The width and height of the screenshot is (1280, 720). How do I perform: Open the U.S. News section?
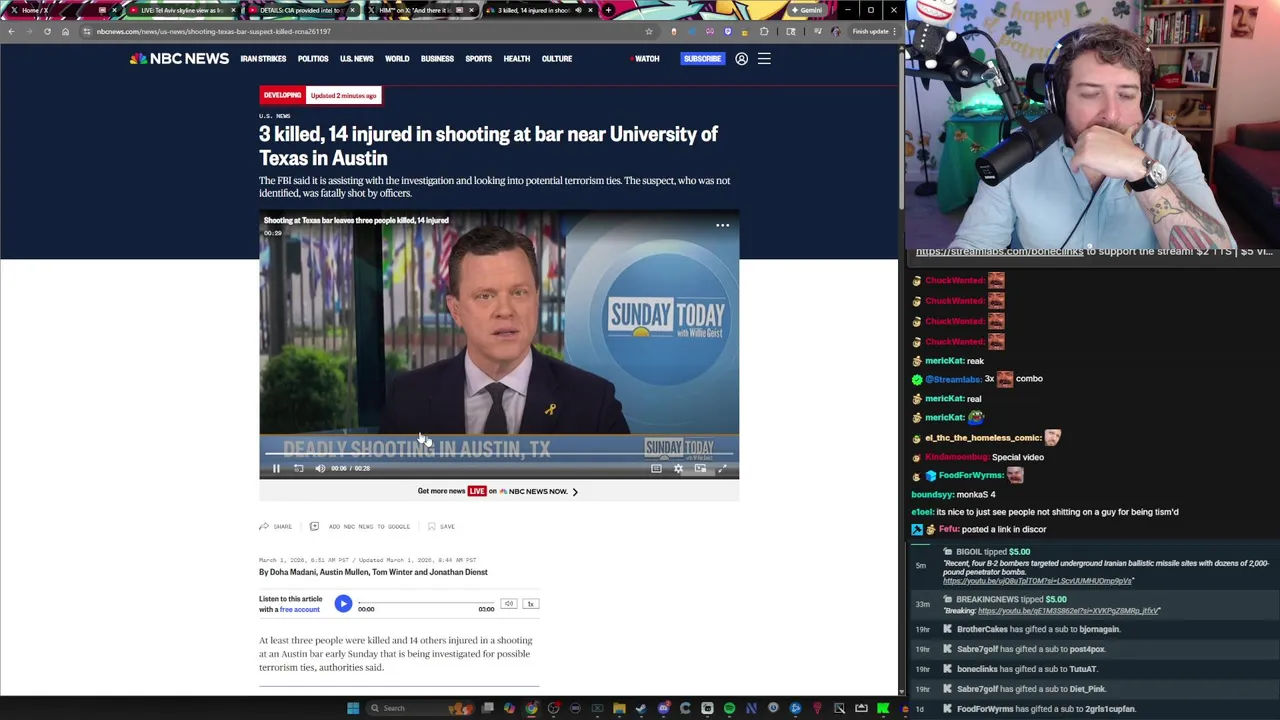pos(356,59)
